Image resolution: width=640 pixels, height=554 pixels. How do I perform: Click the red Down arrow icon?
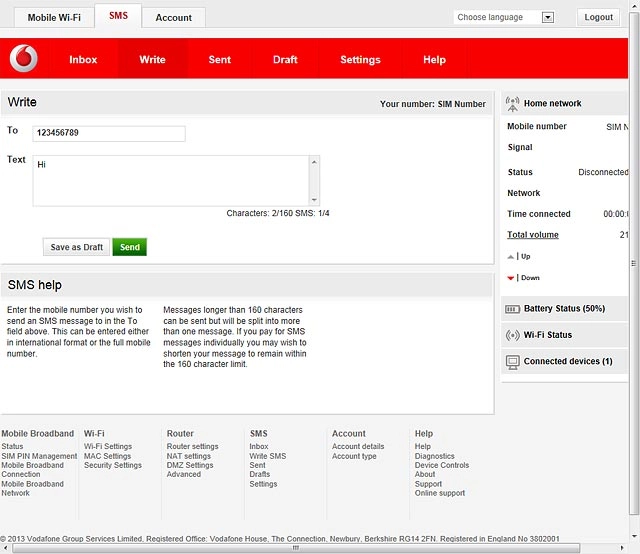point(510,278)
